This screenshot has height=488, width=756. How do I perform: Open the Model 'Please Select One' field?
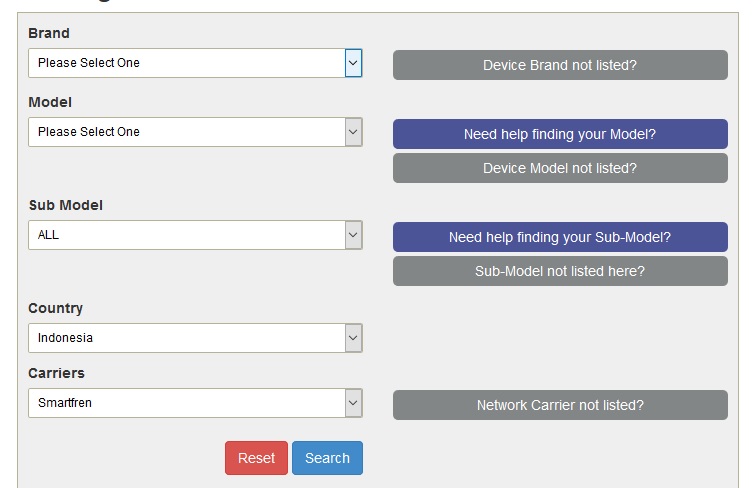coord(186,132)
